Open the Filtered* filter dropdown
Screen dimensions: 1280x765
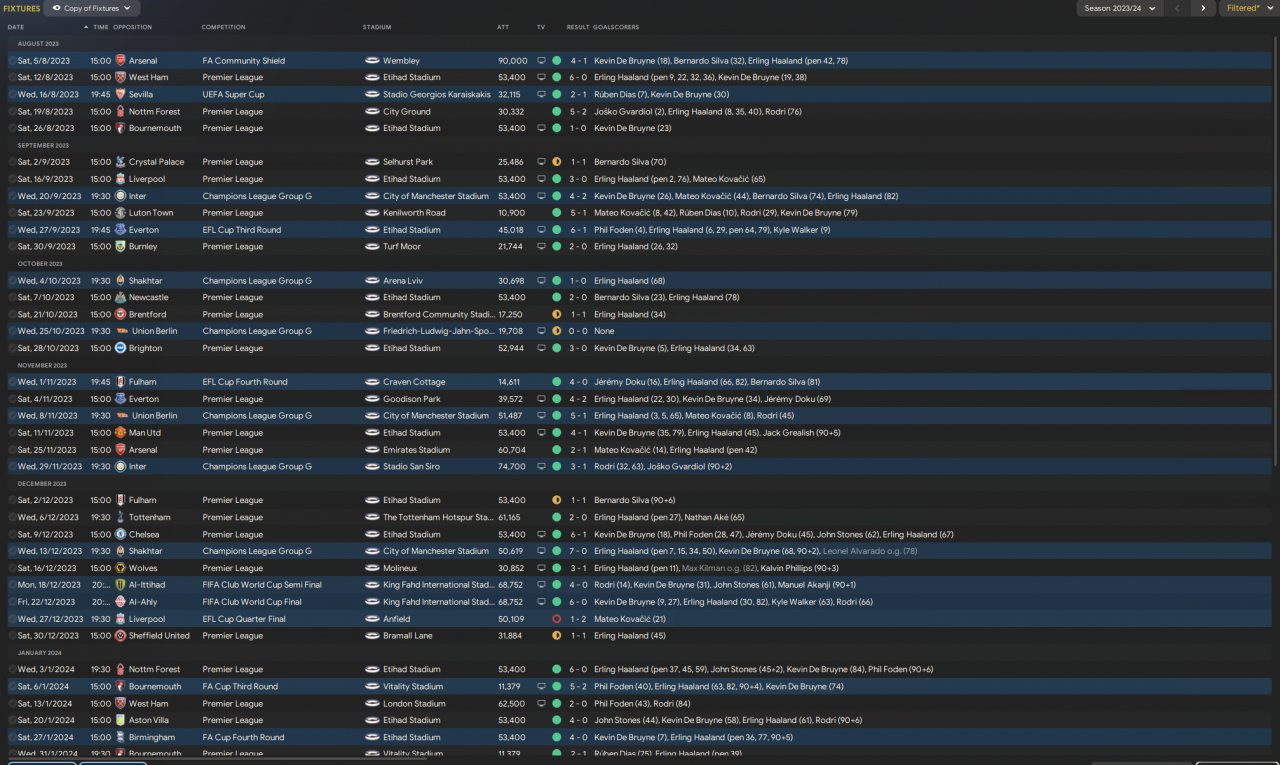point(1248,8)
